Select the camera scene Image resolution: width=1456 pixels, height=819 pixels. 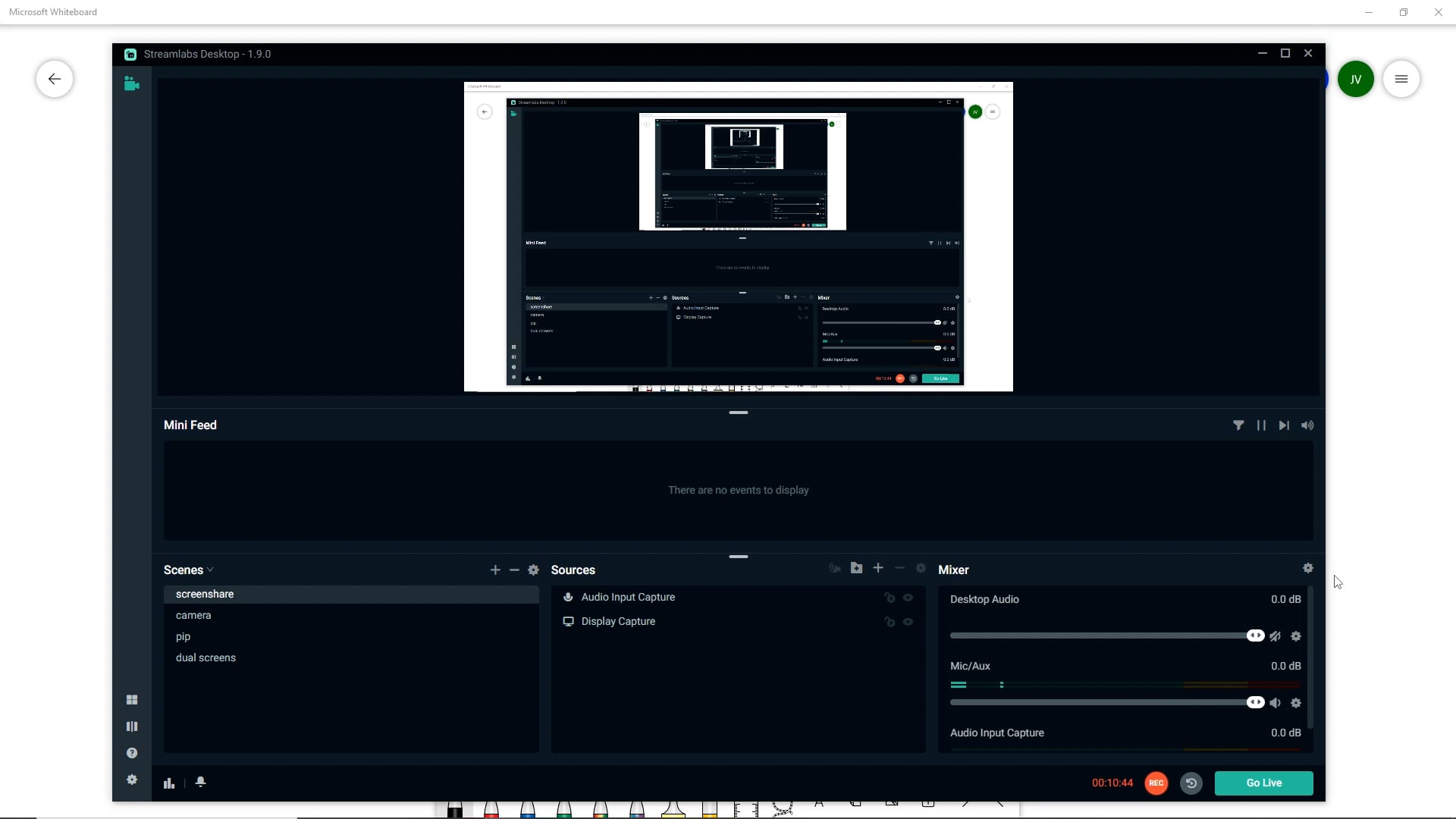click(351, 616)
